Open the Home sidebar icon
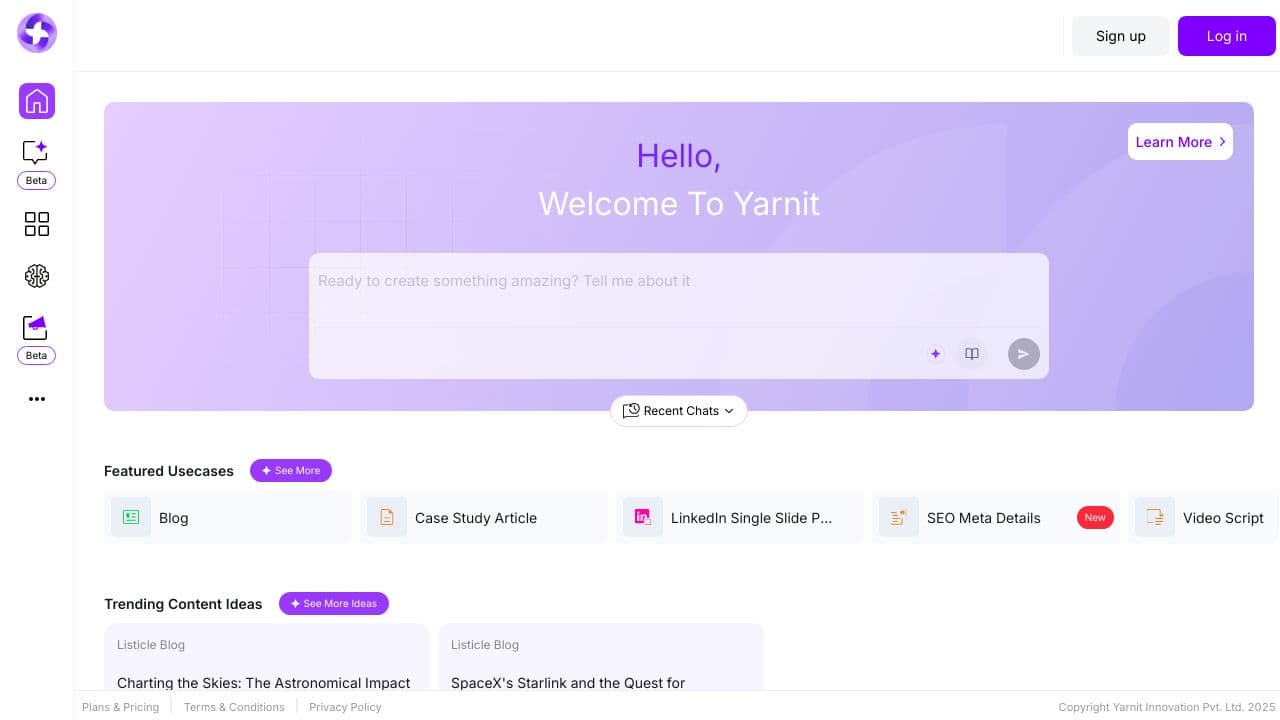The width and height of the screenshot is (1280, 720). (x=37, y=101)
